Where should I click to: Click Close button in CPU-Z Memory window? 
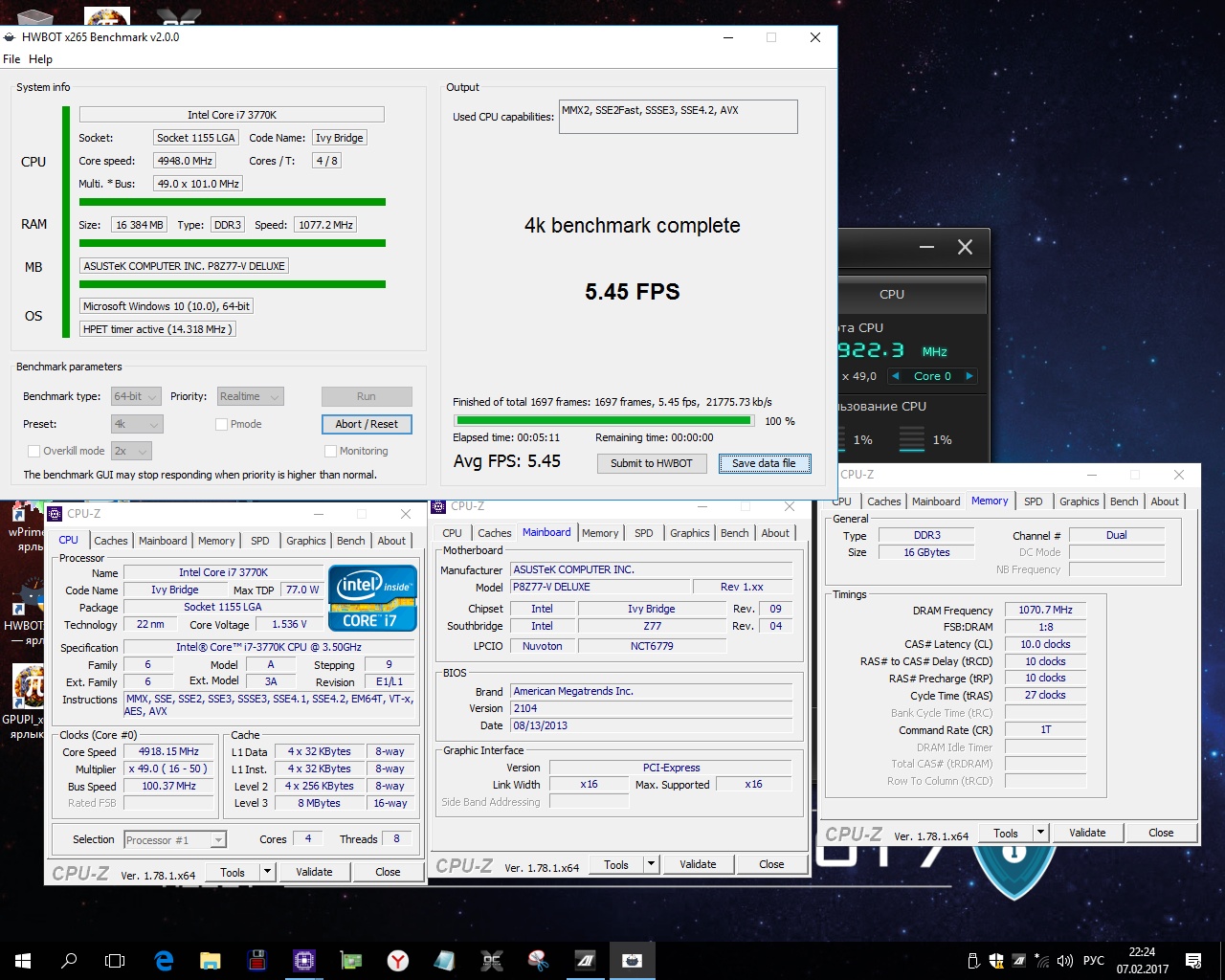click(1161, 833)
